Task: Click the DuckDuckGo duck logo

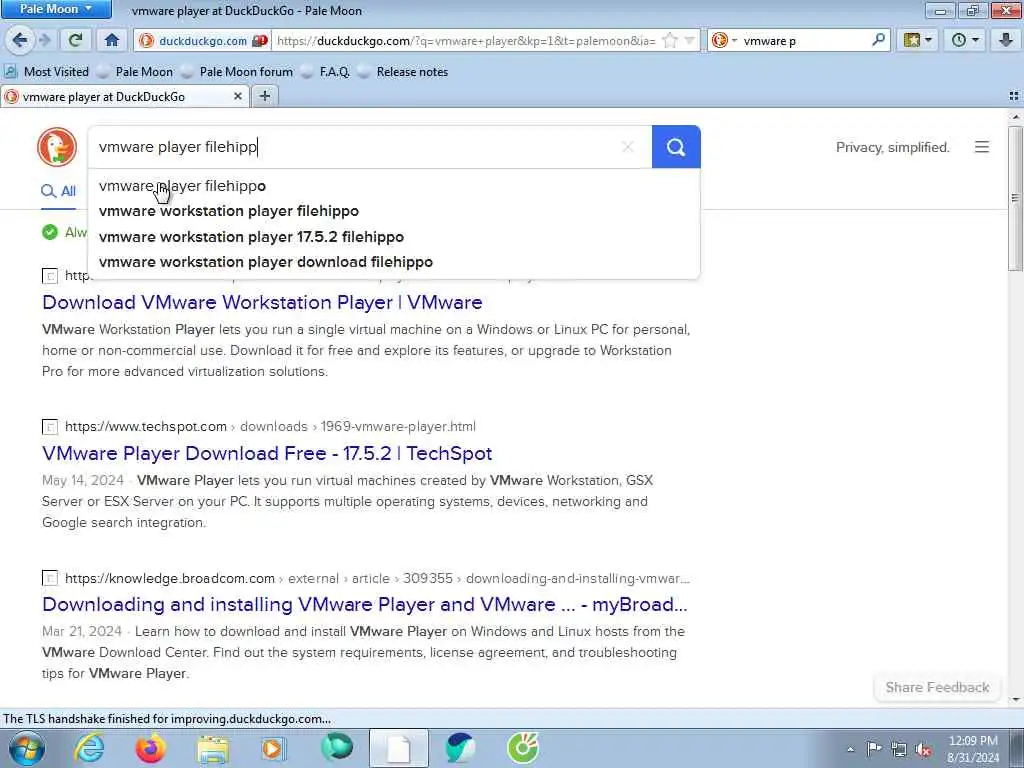Action: [57, 147]
